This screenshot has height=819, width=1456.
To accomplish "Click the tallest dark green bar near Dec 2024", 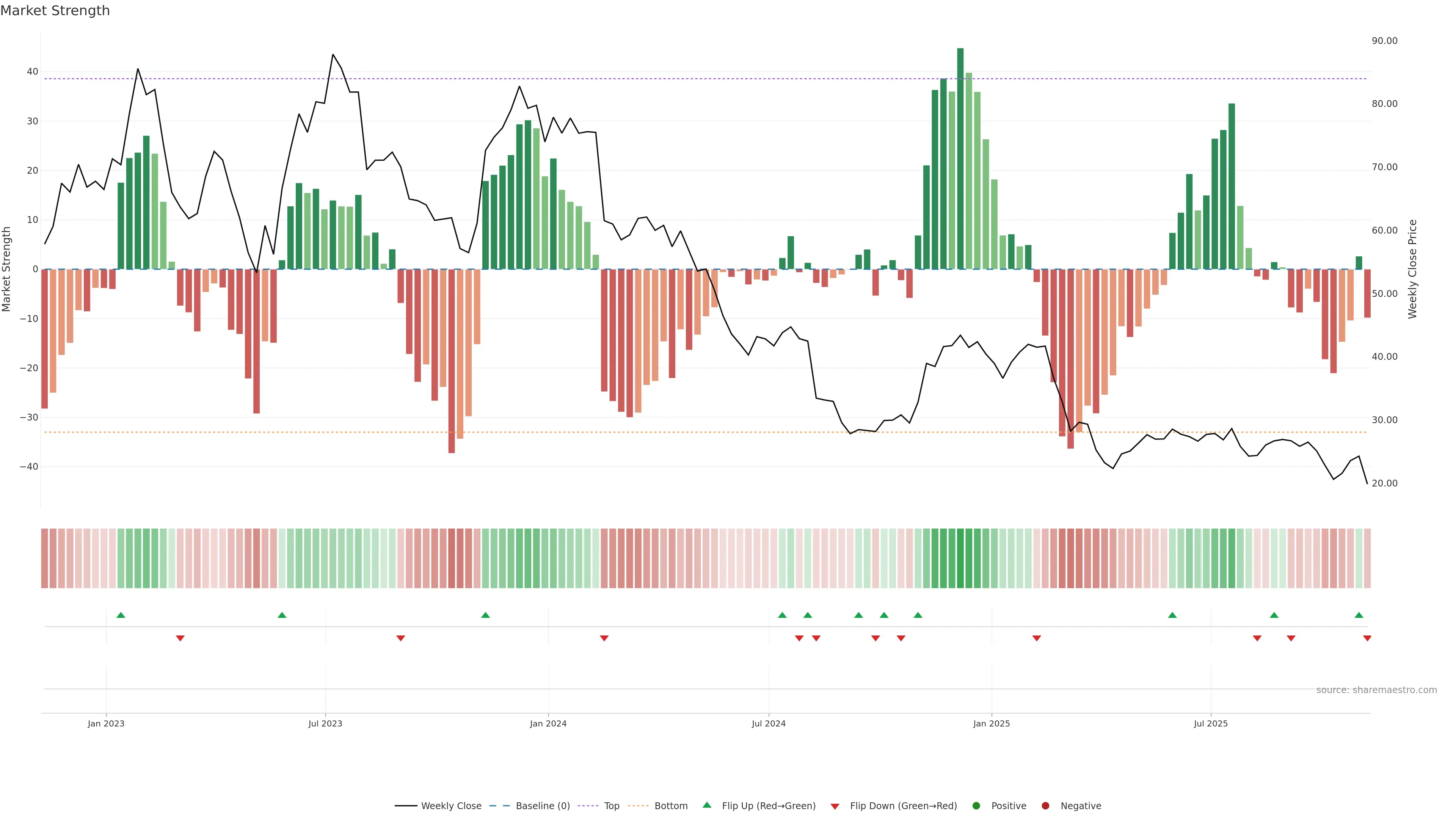I will (x=960, y=158).
